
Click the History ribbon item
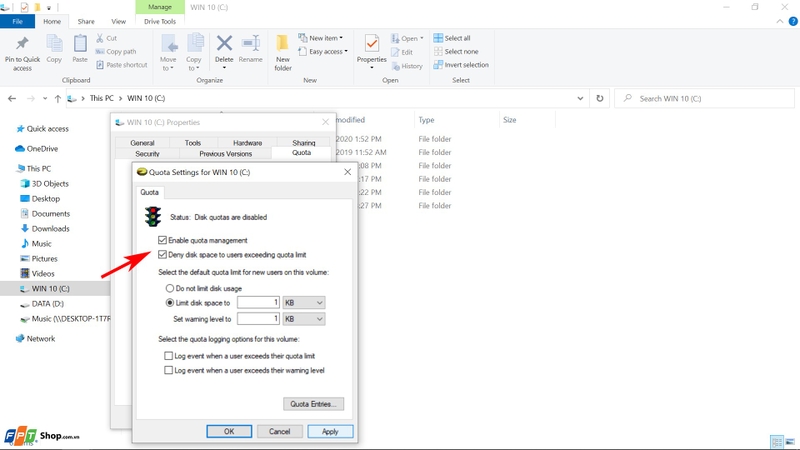click(x=407, y=66)
